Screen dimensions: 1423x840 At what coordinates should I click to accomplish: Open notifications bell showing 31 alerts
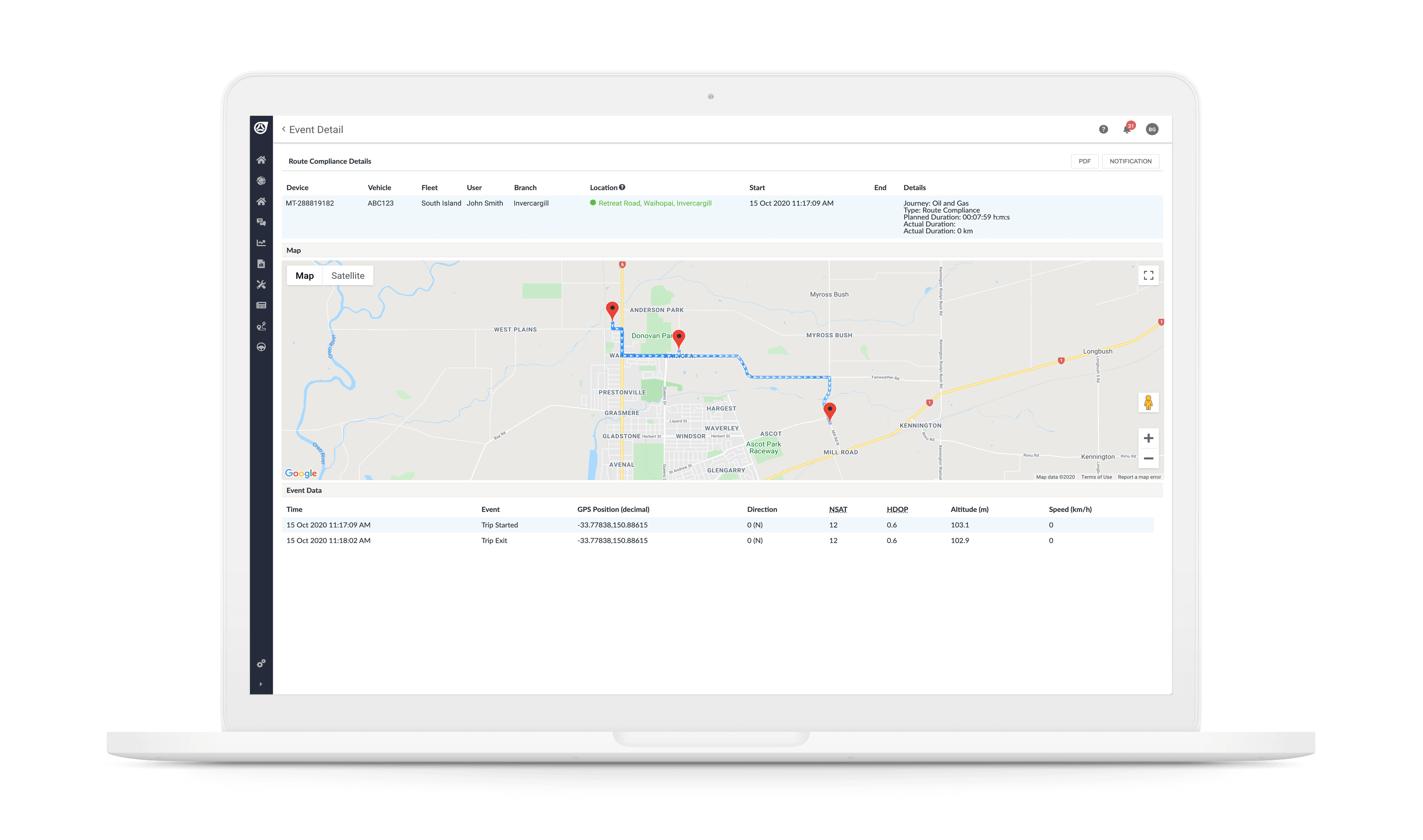click(1127, 129)
